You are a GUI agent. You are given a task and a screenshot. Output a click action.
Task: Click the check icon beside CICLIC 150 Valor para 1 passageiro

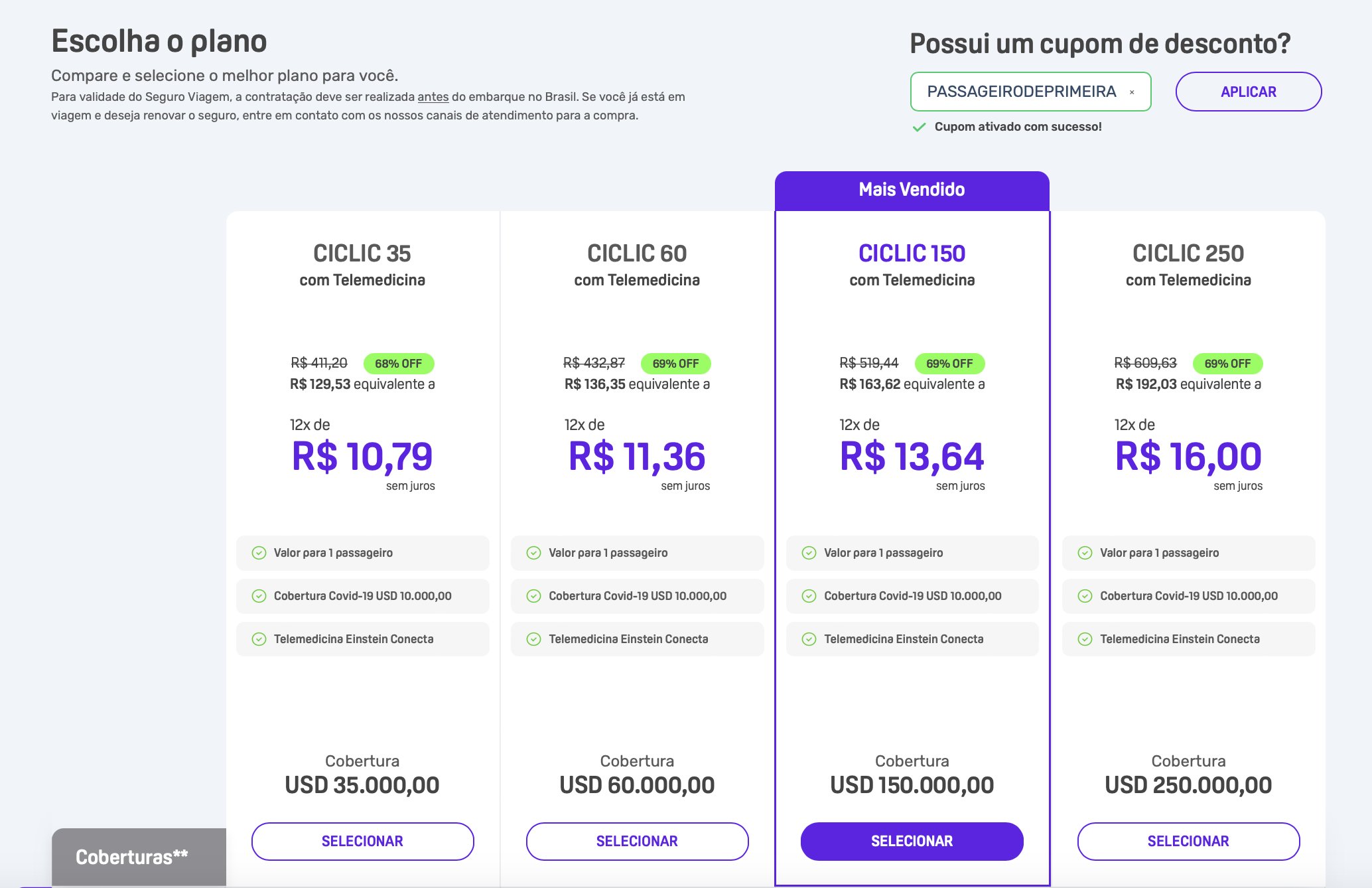point(809,553)
